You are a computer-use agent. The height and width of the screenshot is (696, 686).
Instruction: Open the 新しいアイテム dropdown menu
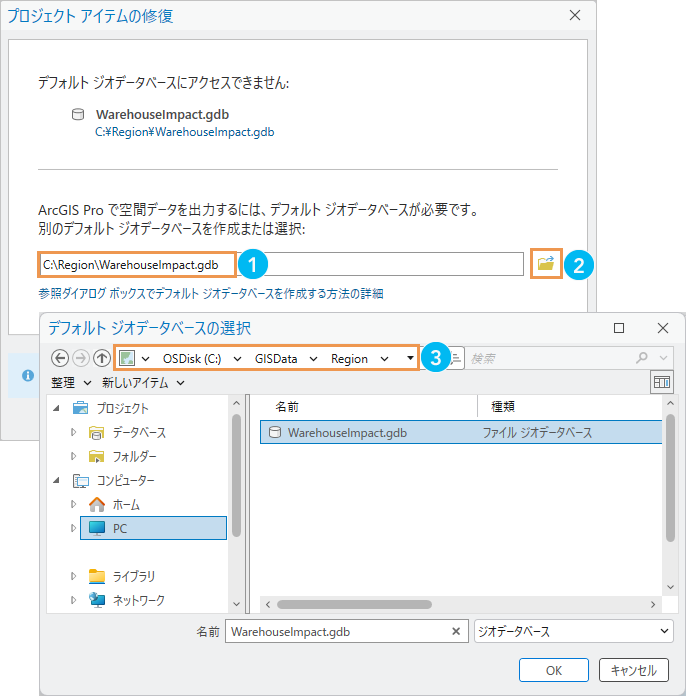tap(143, 383)
